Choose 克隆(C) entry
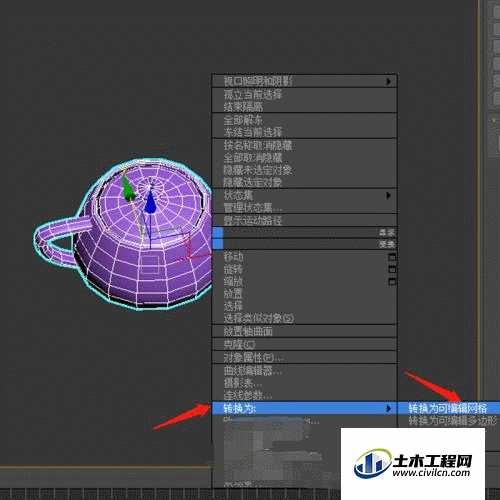Image resolution: width=500 pixels, height=500 pixels. pyautogui.click(x=304, y=344)
